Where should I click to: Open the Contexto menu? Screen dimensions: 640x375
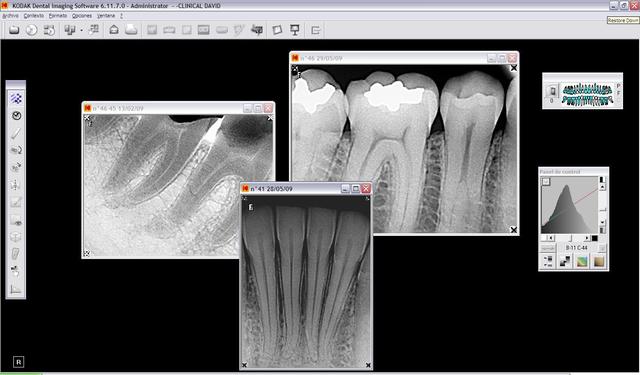(33, 16)
